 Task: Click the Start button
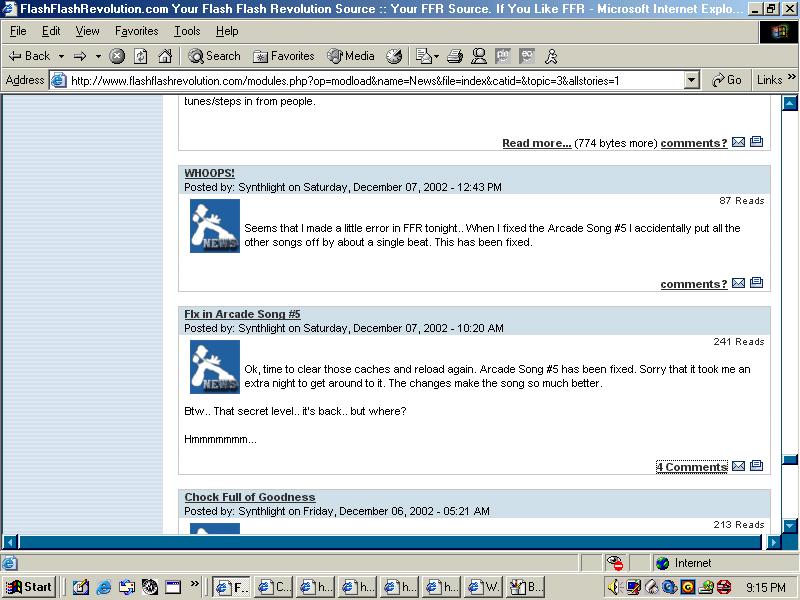(x=30, y=587)
